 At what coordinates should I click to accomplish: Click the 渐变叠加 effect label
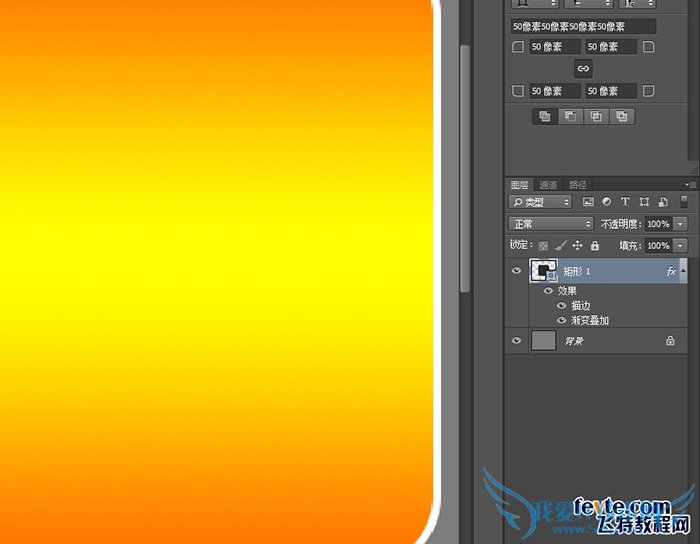click(x=590, y=320)
